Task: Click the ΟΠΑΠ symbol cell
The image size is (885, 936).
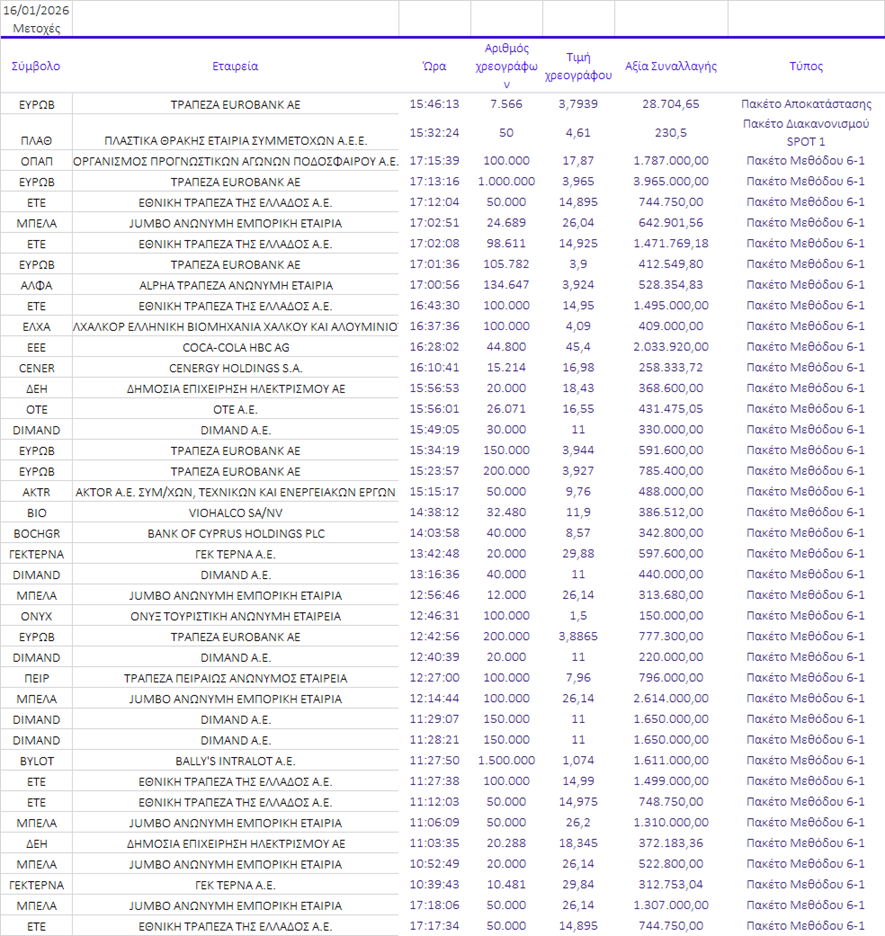Action: click(x=36, y=161)
